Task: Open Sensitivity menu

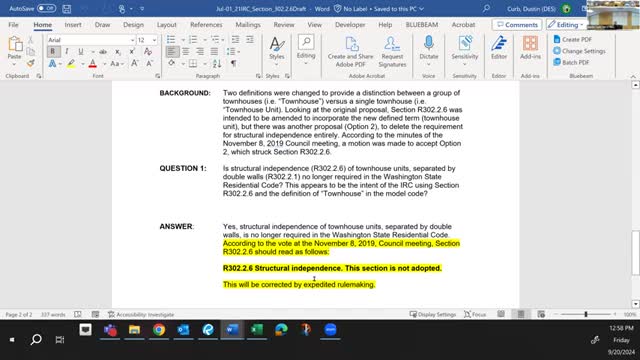Action: coord(464,51)
